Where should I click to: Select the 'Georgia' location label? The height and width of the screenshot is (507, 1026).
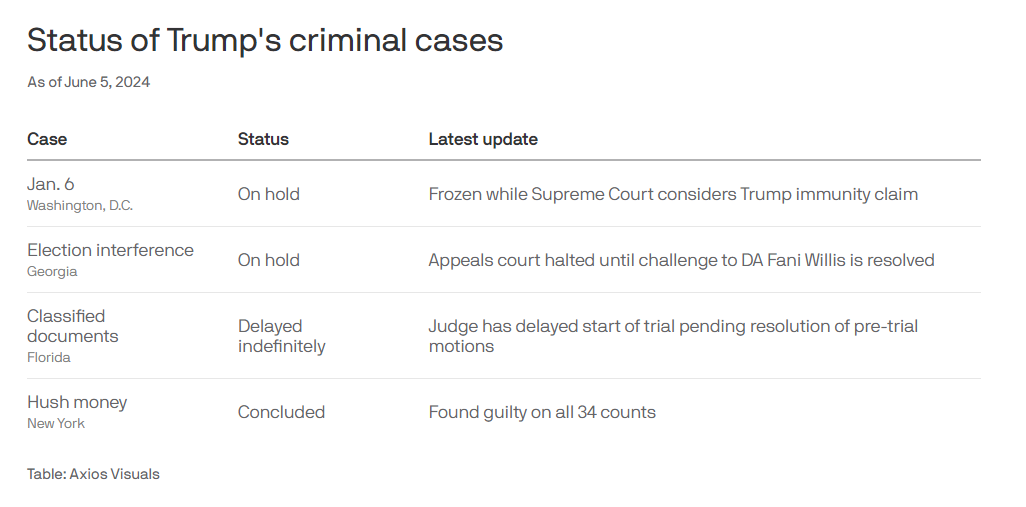coord(52,271)
